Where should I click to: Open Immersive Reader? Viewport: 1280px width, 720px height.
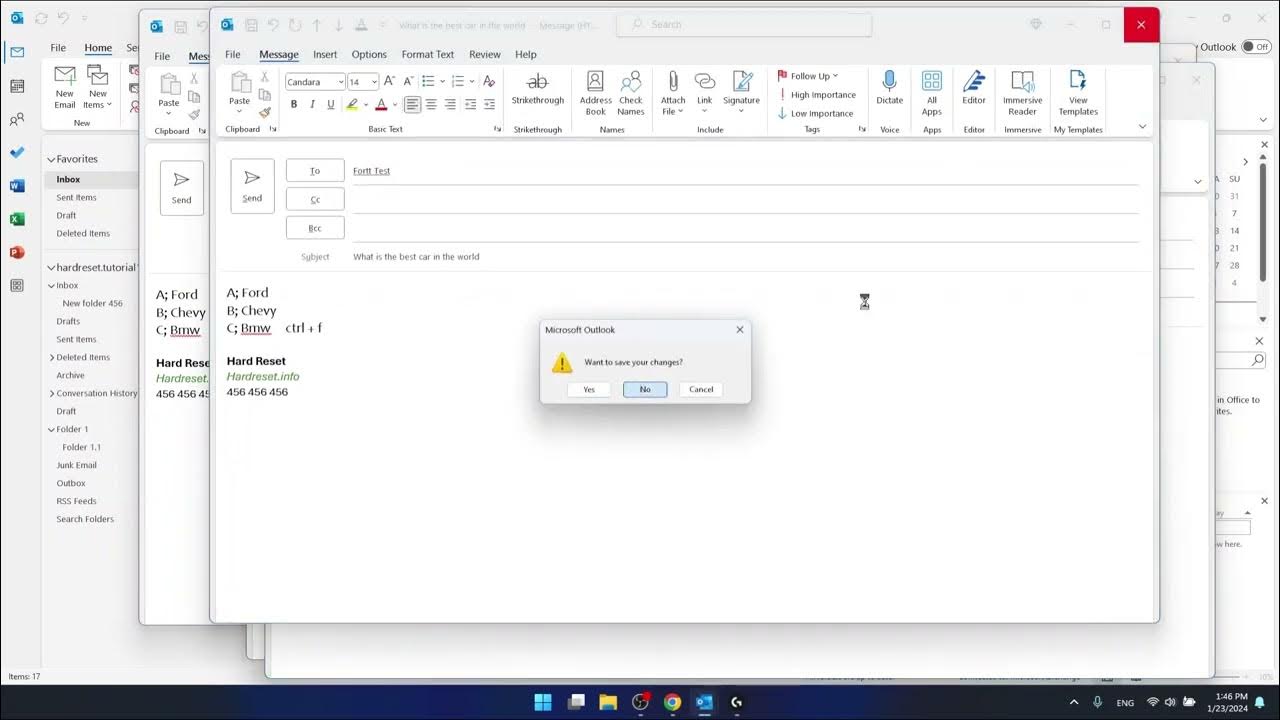(x=1022, y=93)
